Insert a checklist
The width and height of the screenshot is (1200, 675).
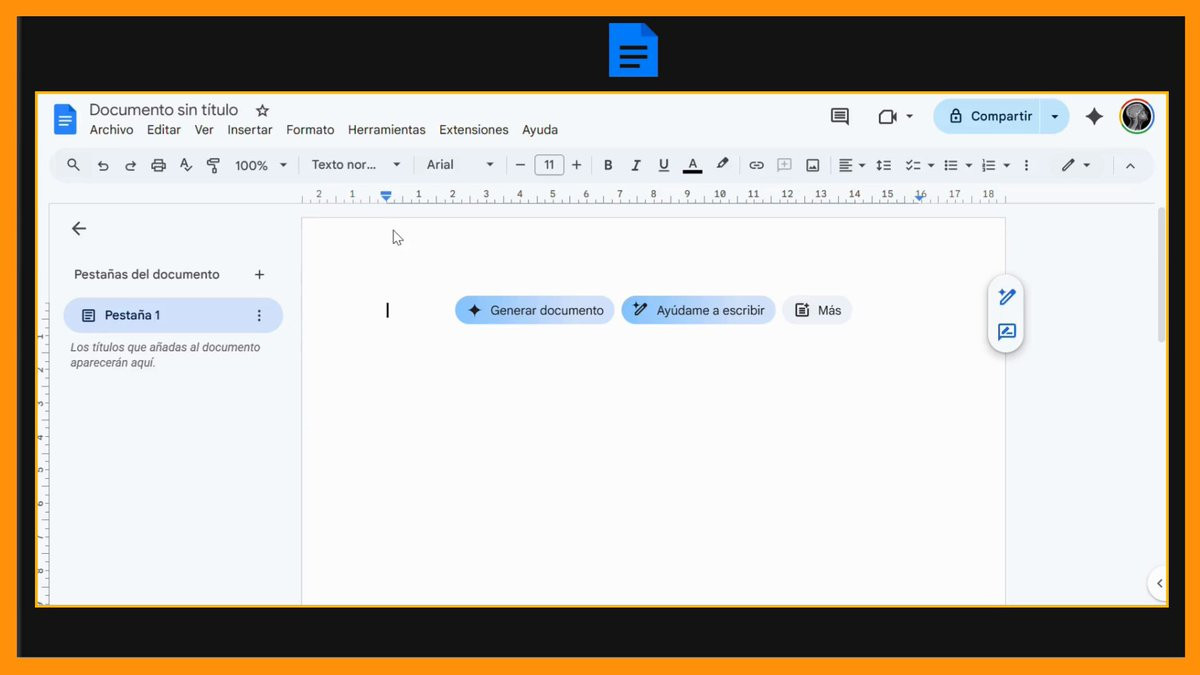coord(912,165)
